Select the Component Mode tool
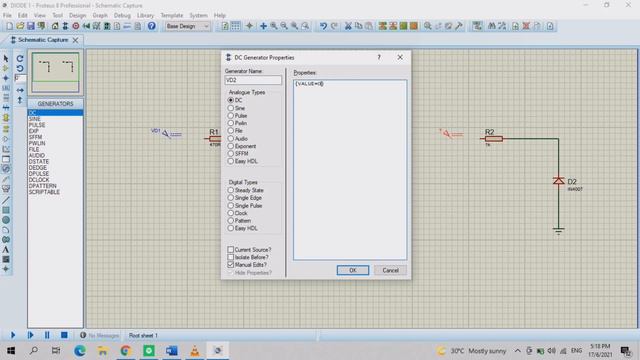The height and width of the screenshot is (360, 640). [x=6, y=68]
